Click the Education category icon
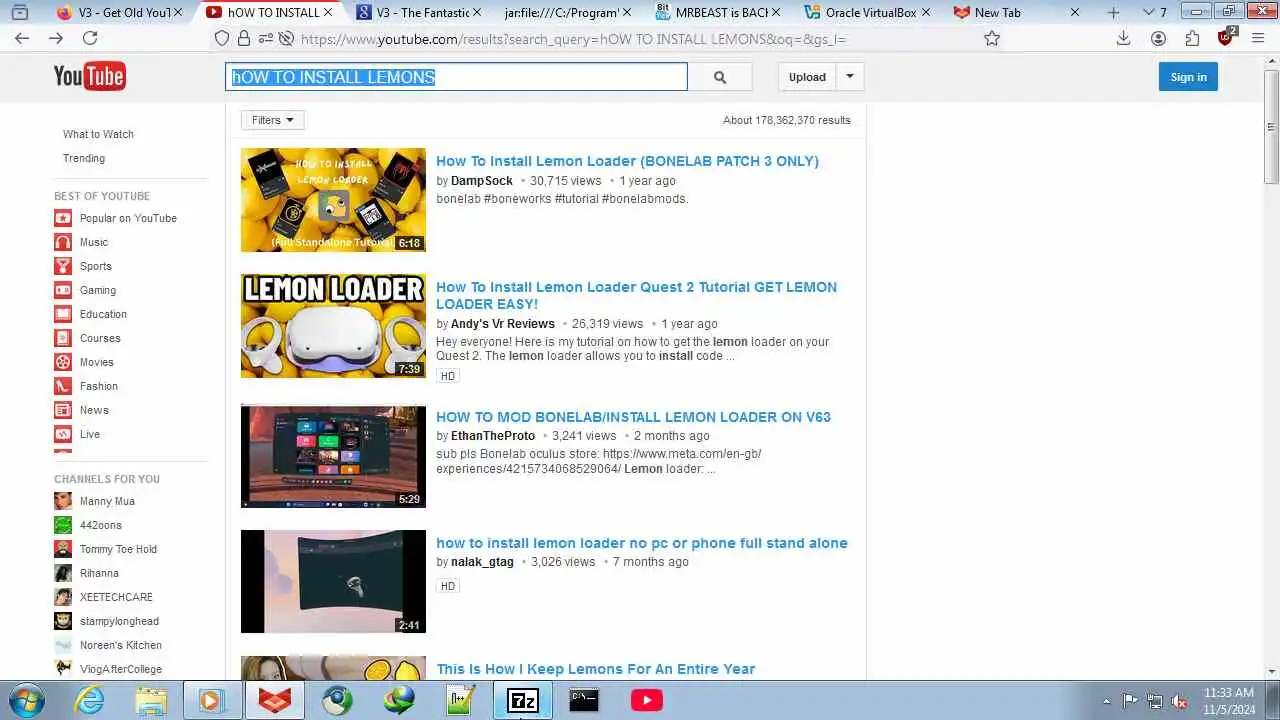 (x=63, y=314)
